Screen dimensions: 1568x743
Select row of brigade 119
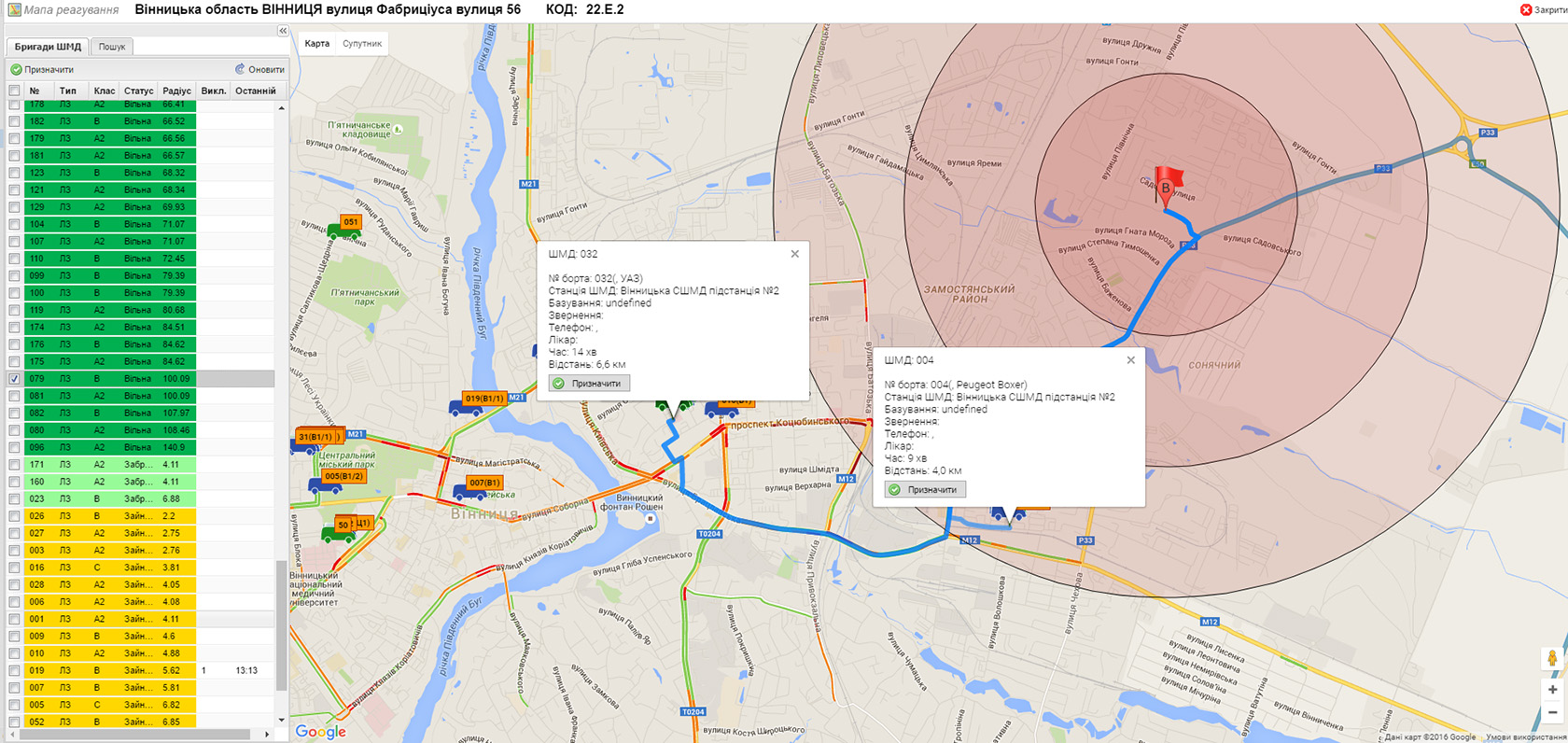[x=141, y=310]
